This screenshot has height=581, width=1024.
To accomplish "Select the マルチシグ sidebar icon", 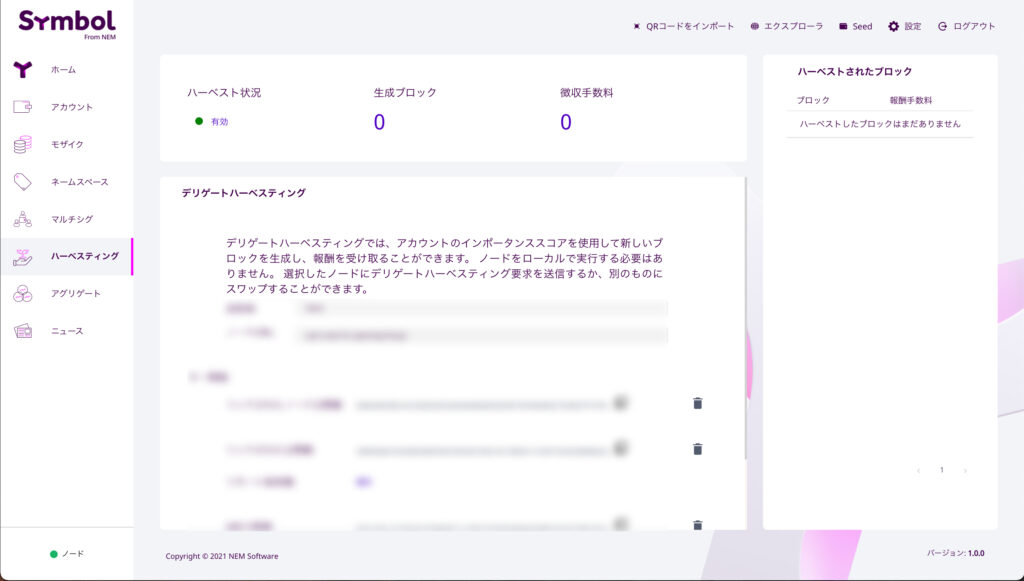I will 22,220.
